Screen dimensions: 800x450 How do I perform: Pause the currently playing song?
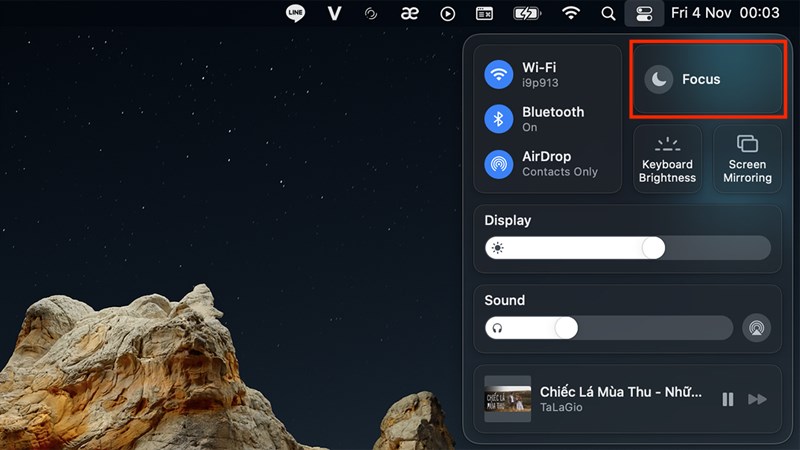(x=728, y=399)
